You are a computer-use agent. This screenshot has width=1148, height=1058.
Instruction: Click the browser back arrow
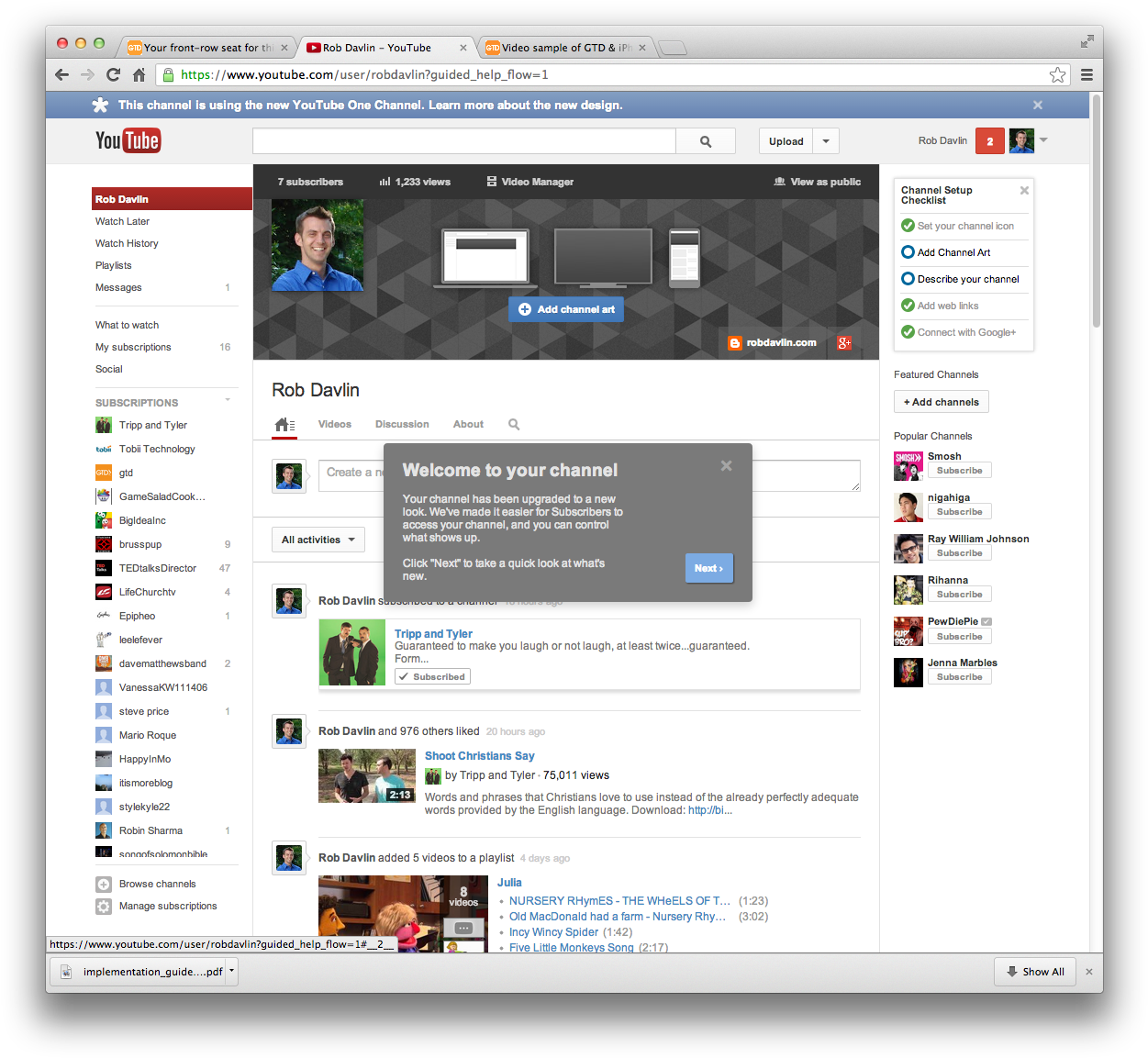(x=62, y=75)
